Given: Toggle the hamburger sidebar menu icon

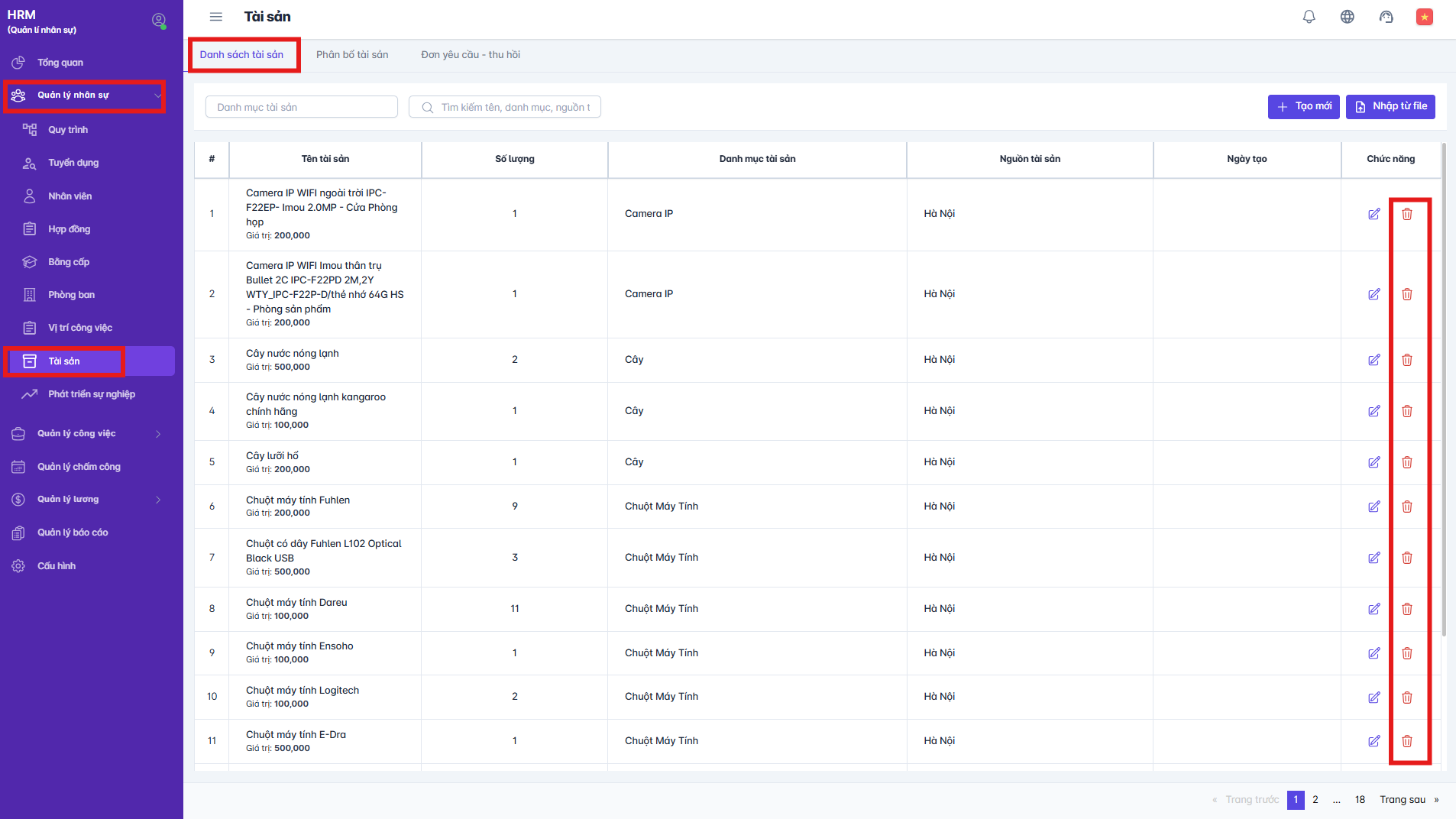Looking at the screenshot, I should tap(216, 17).
